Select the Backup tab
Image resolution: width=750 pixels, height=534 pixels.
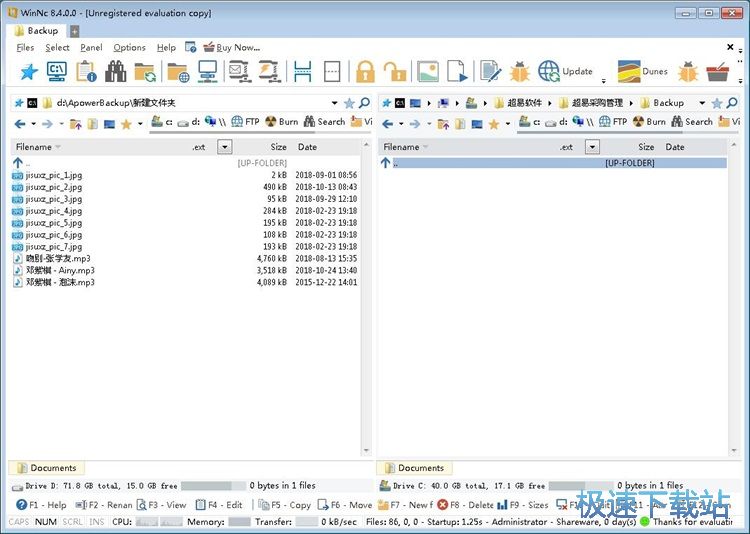point(36,31)
